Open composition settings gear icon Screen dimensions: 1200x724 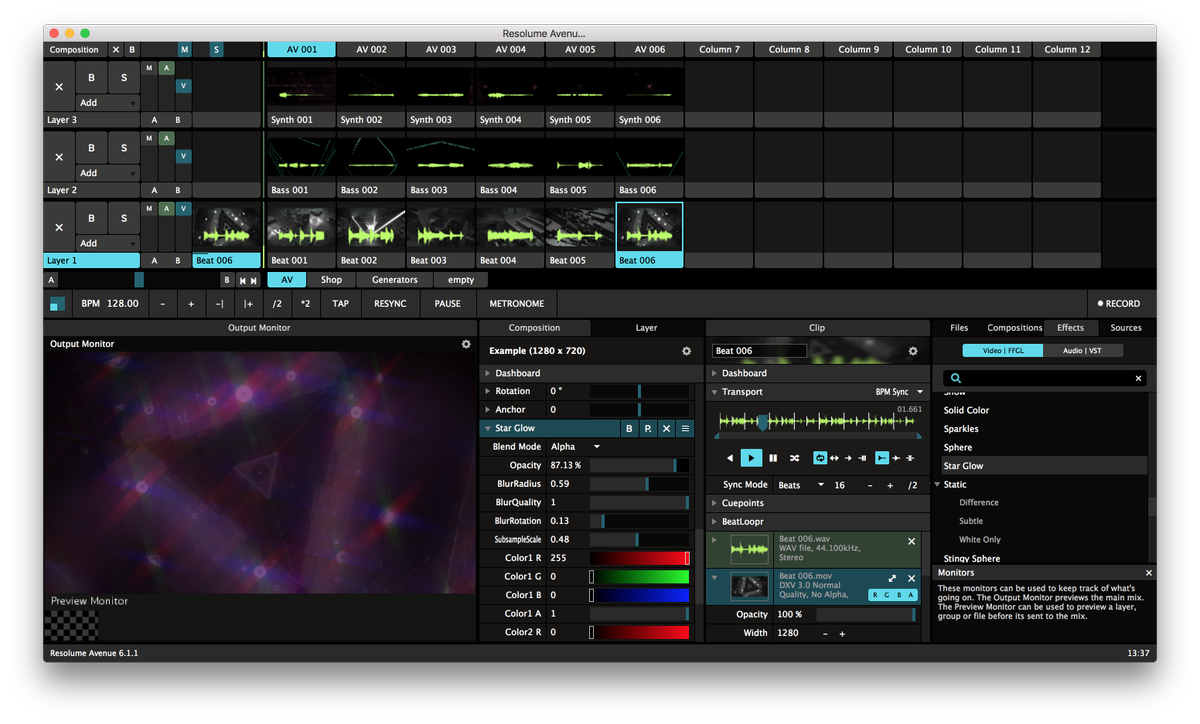[686, 351]
